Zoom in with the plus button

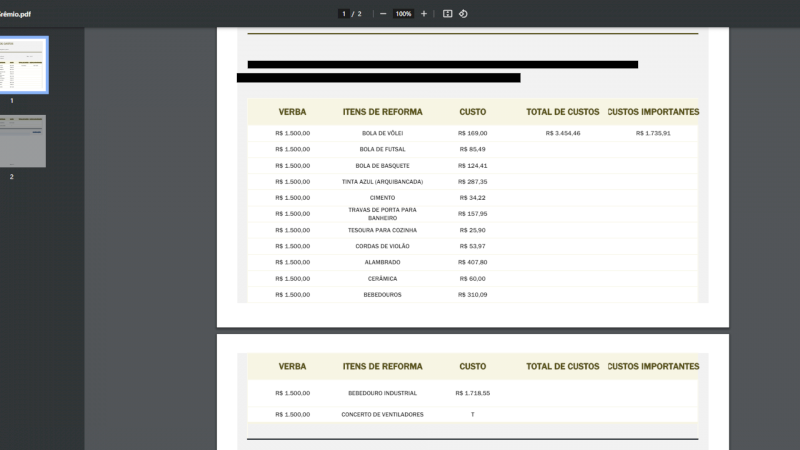click(x=423, y=14)
